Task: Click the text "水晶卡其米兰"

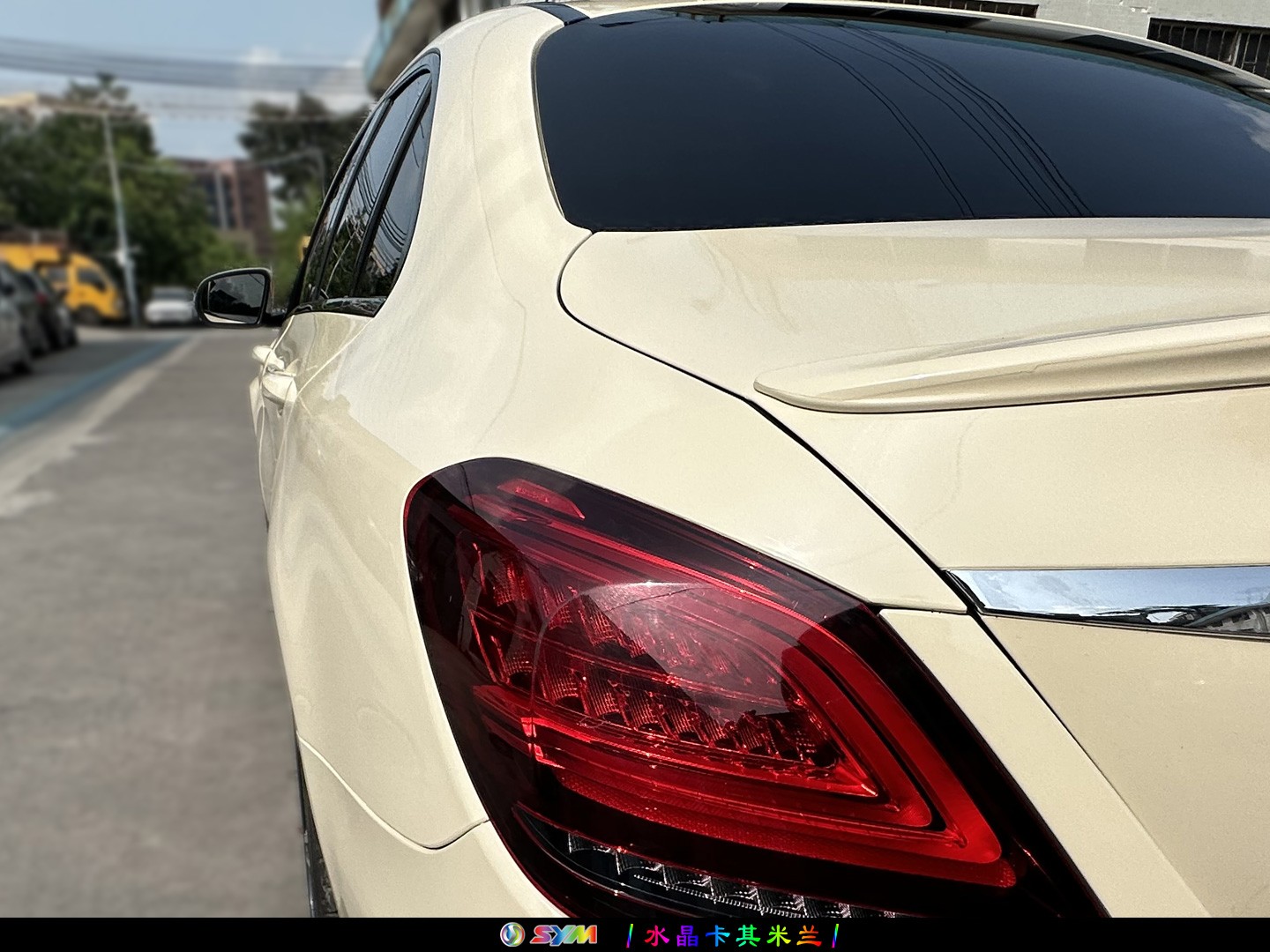Action: tap(733, 935)
